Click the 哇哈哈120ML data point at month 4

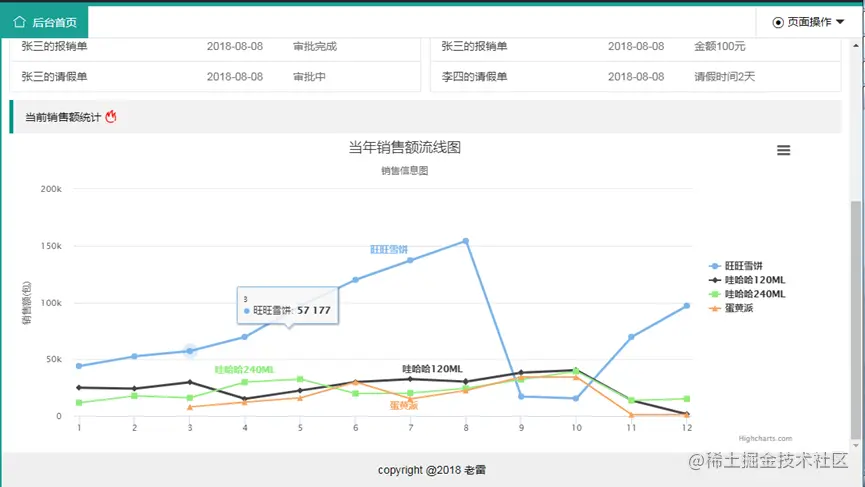(245, 399)
